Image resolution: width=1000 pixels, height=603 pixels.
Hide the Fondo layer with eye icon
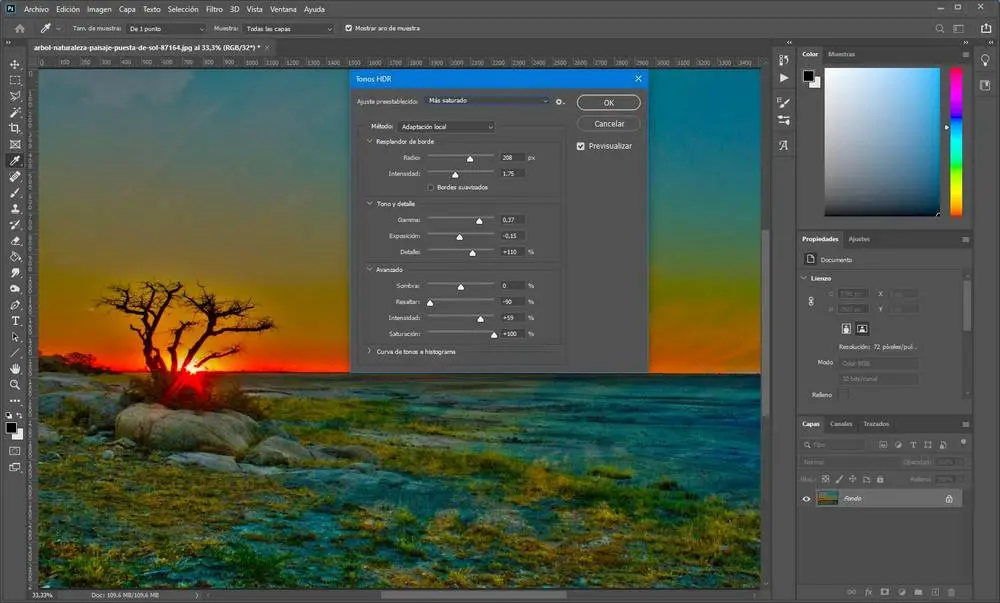pos(807,498)
